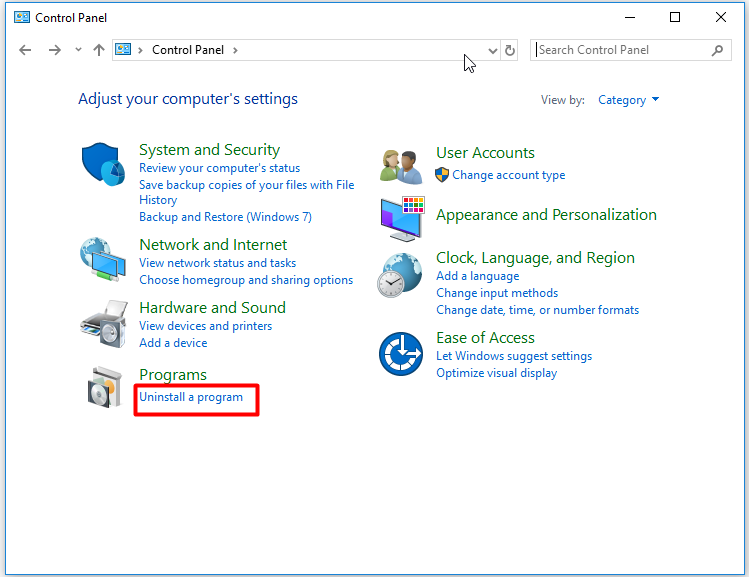The height and width of the screenshot is (577, 749).
Task: Open the Ease of Access icon
Action: [x=401, y=353]
